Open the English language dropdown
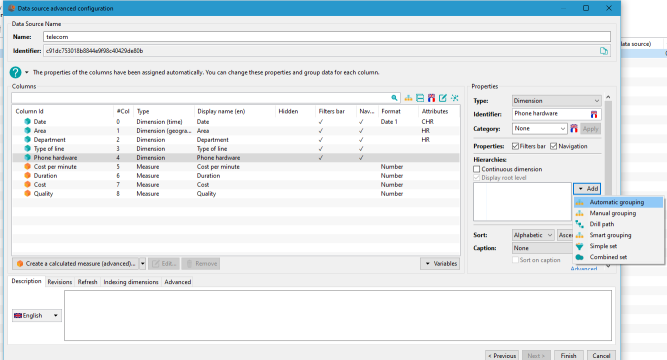 (37, 315)
